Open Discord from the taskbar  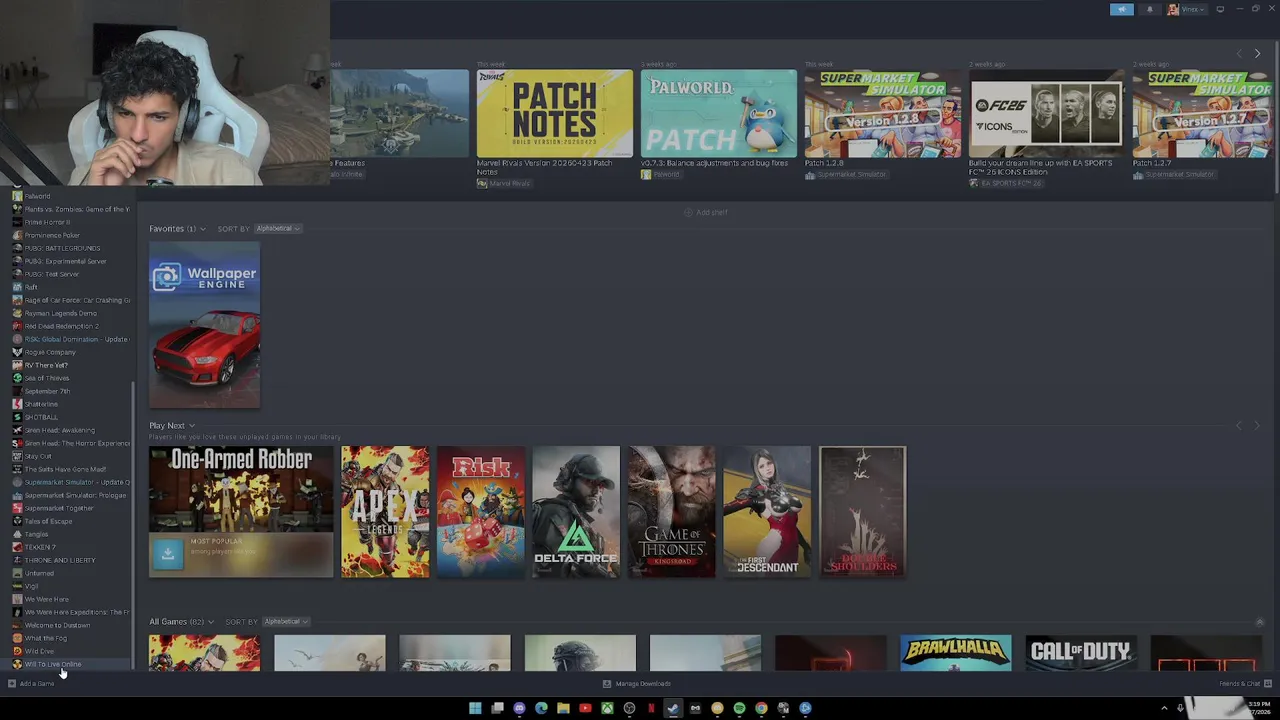pos(519,708)
